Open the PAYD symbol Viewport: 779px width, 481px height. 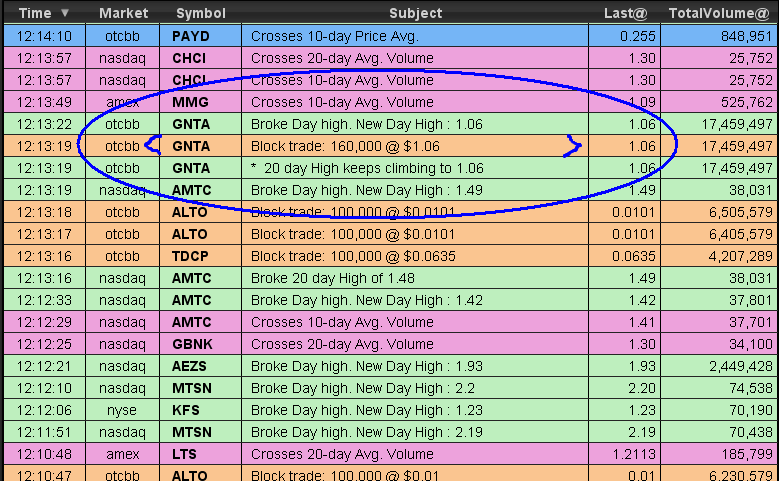tap(191, 36)
